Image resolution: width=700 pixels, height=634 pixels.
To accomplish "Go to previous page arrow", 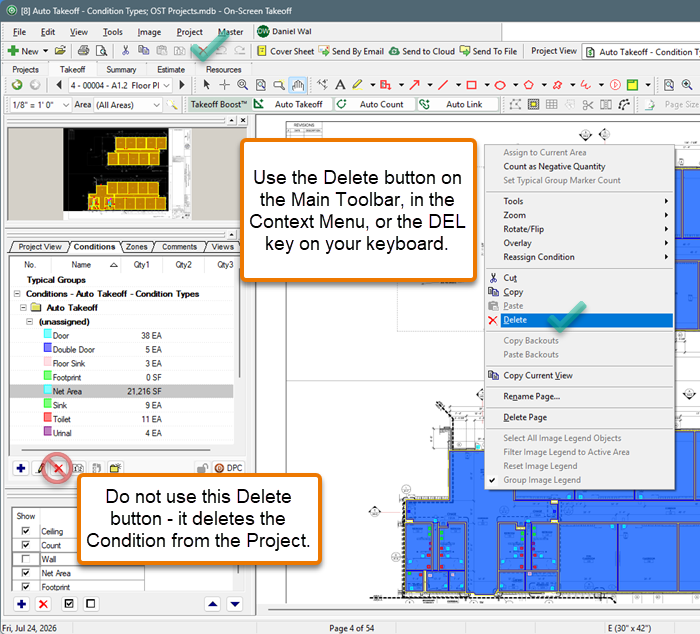I will coord(58,84).
